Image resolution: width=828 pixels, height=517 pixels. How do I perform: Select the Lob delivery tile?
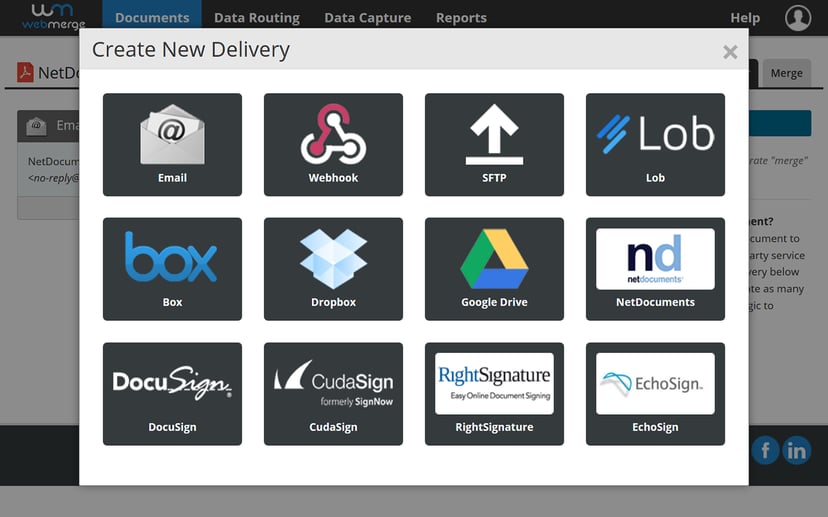(x=655, y=145)
